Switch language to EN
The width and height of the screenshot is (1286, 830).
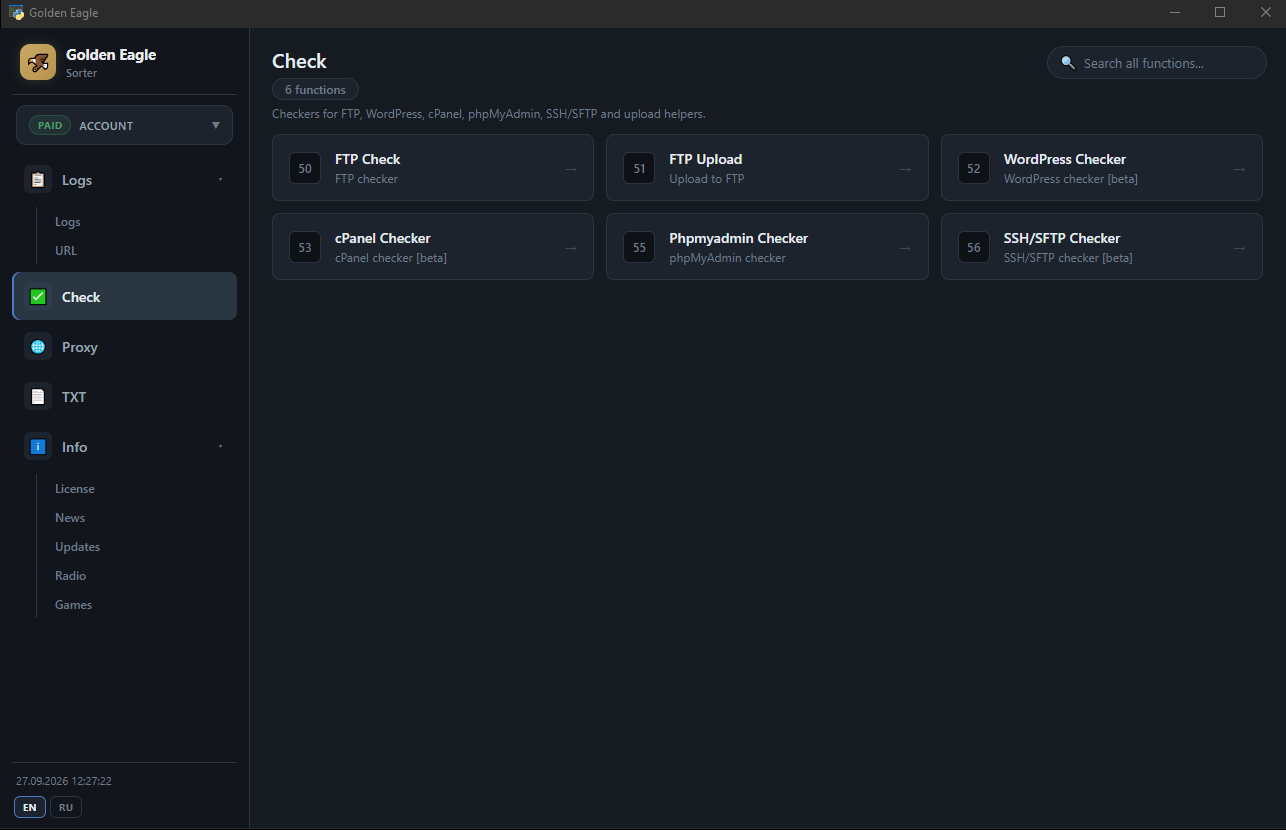[30, 807]
